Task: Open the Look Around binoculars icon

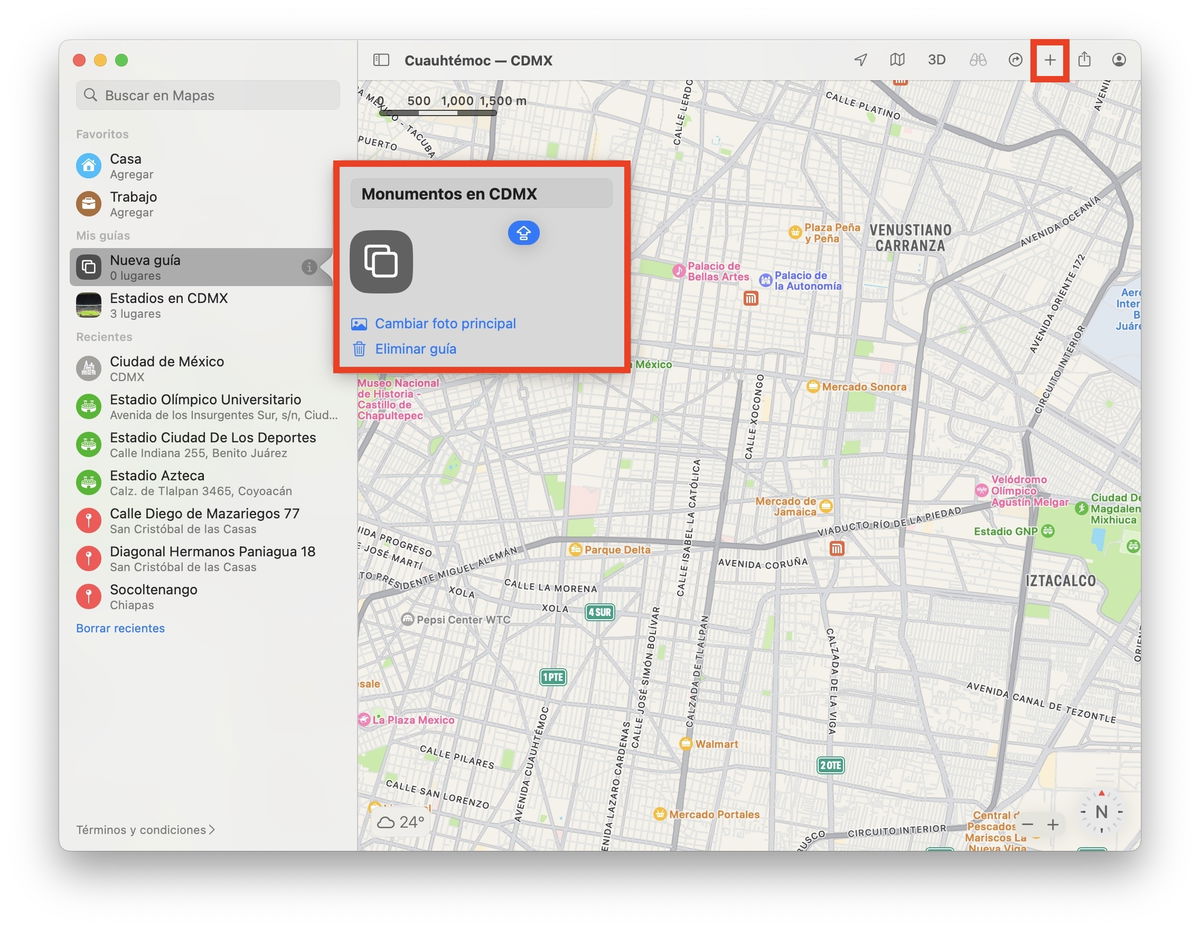Action: [x=977, y=60]
